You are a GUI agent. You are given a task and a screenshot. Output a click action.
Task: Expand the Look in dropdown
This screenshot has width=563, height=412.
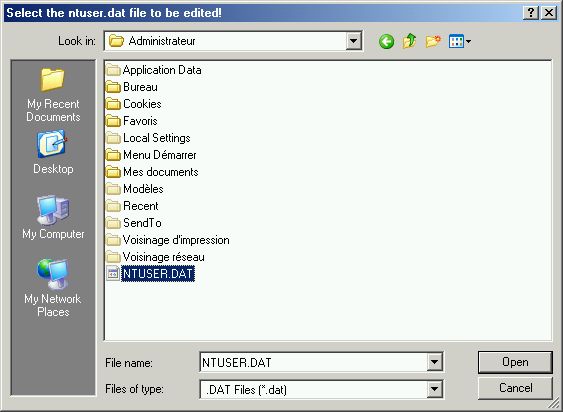click(353, 41)
